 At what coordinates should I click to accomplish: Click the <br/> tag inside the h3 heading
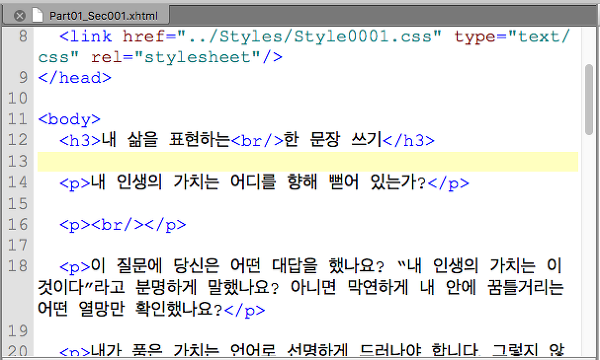point(257,140)
